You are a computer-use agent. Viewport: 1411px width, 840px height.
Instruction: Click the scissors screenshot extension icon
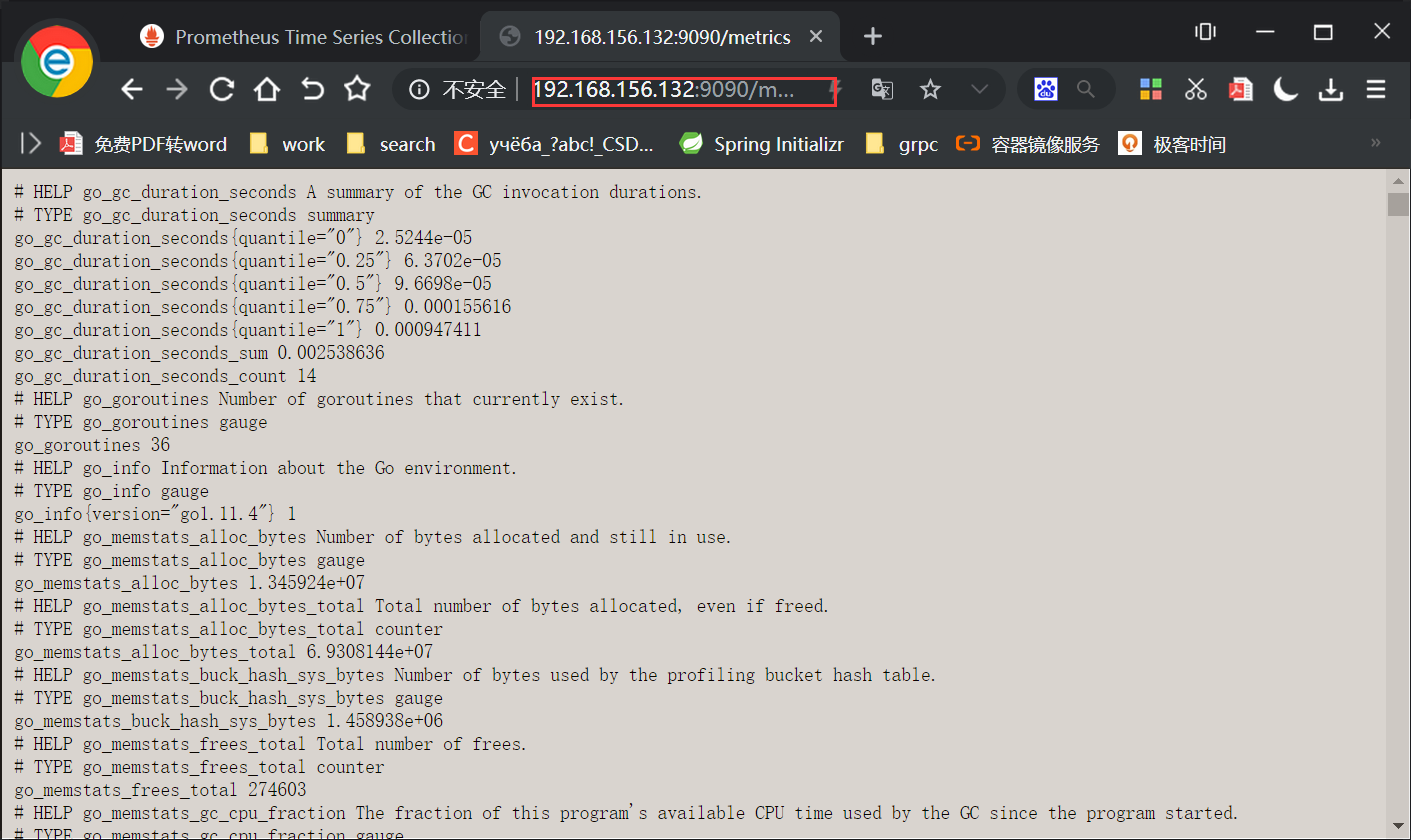[x=1196, y=90]
